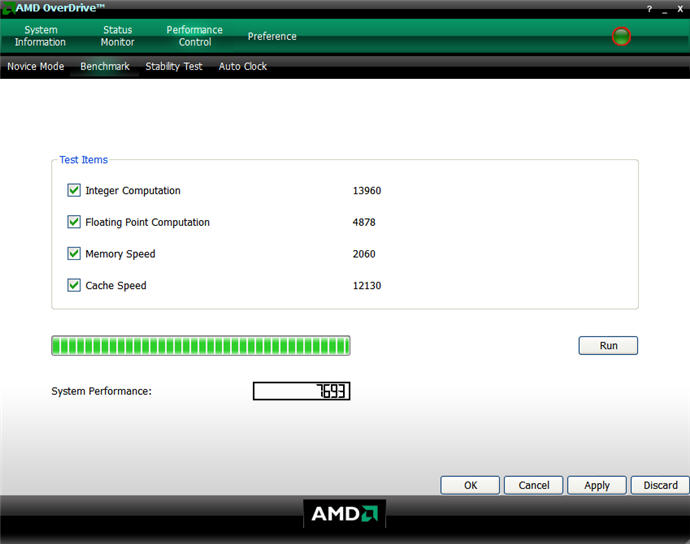Open the Auto Clock tab
This screenshot has height=544, width=690.
click(x=243, y=66)
